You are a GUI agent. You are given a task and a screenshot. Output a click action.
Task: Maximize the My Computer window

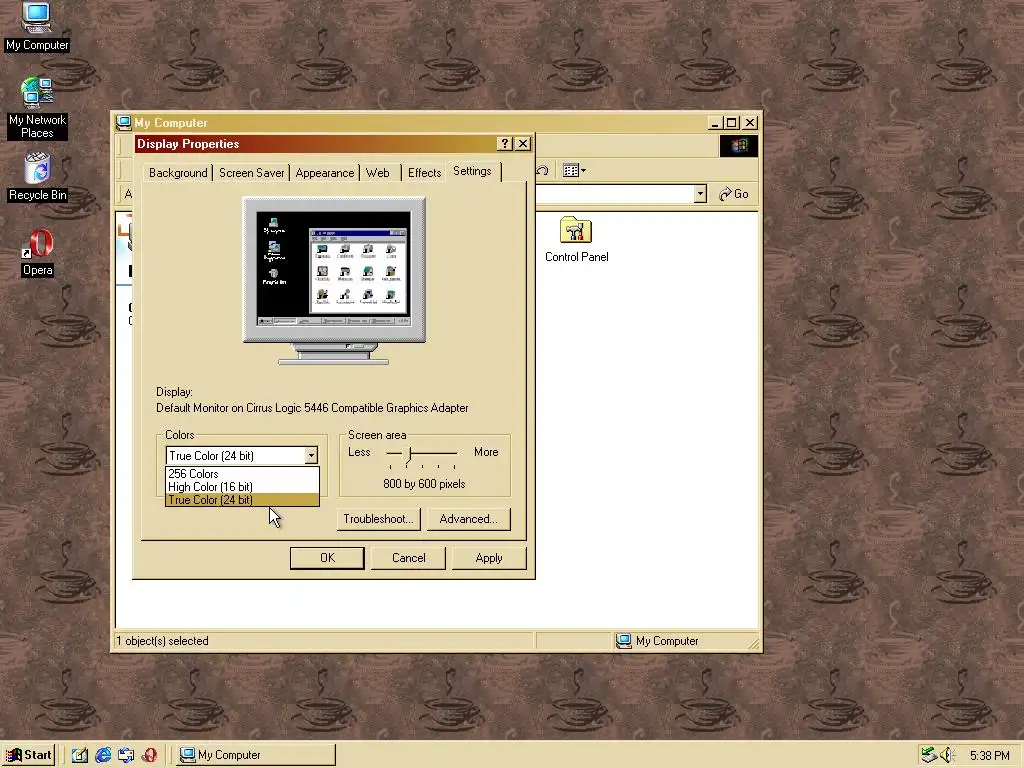pyautogui.click(x=732, y=123)
